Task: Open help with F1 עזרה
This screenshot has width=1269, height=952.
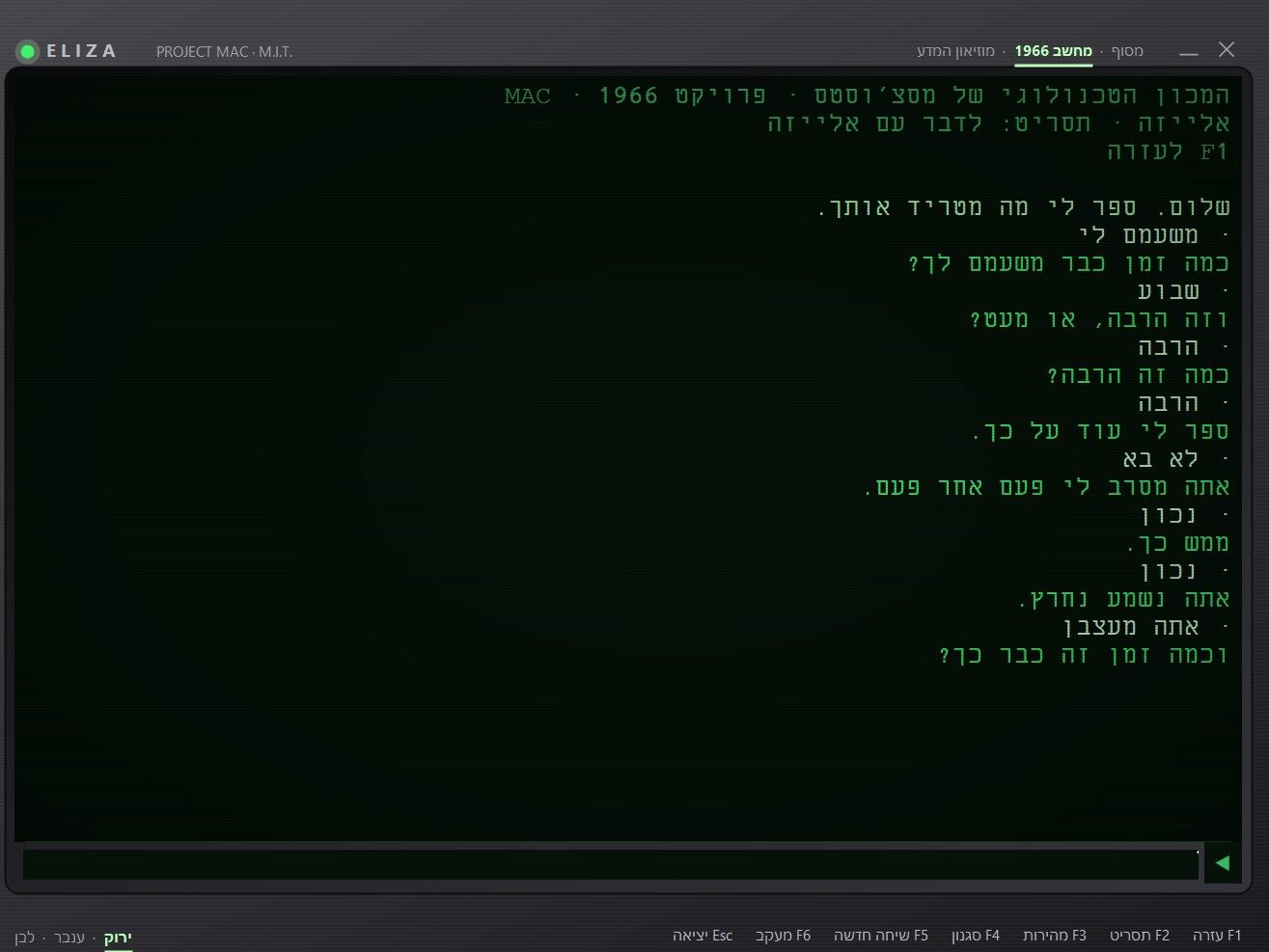Action: pos(1218,936)
